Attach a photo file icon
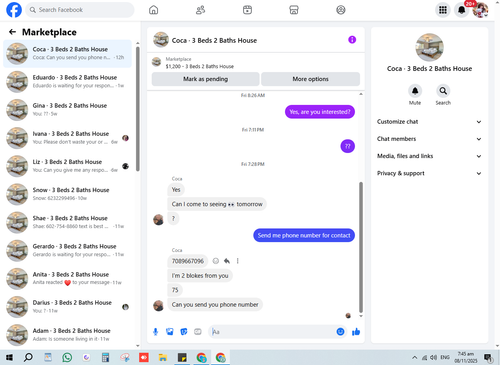The width and height of the screenshot is (500, 365). tap(170, 332)
